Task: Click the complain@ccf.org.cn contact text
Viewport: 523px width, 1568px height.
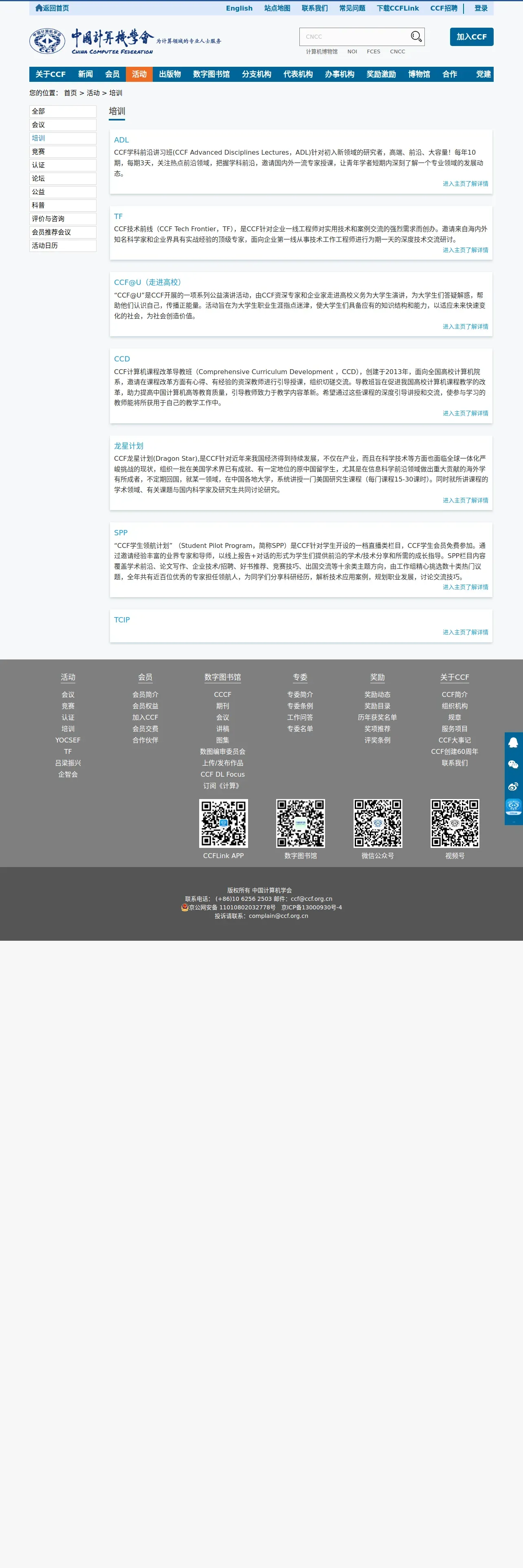Action: point(278,915)
